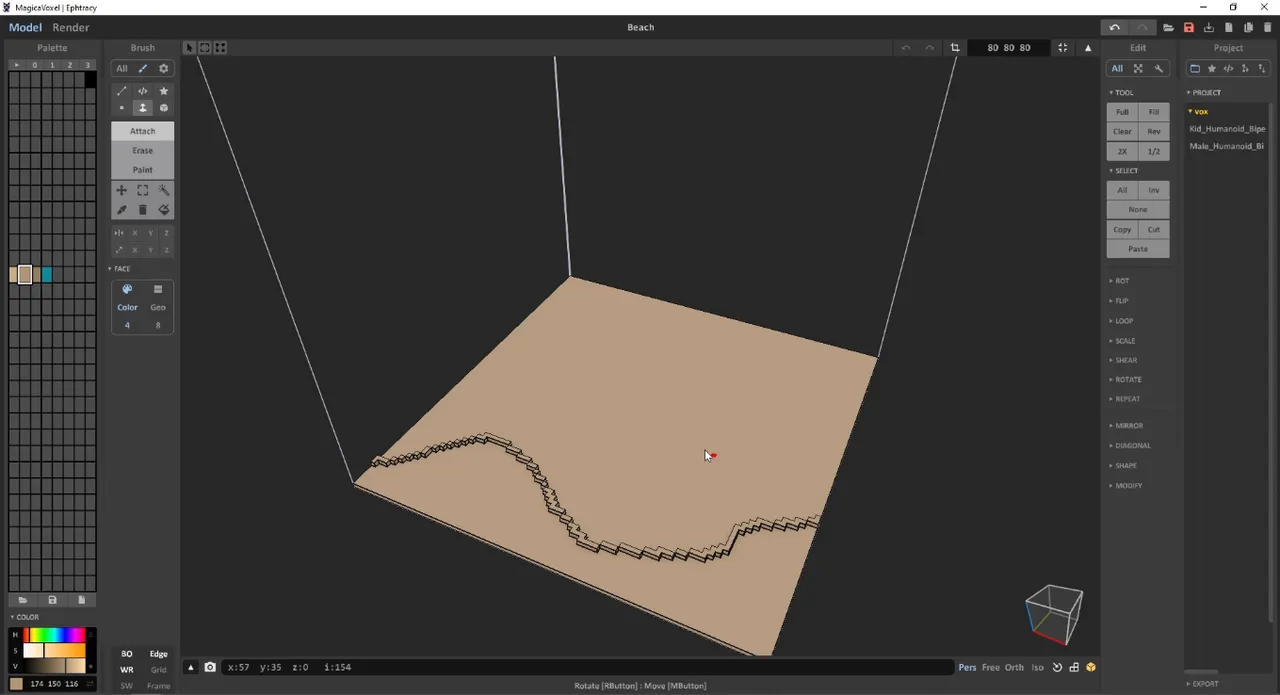The height and width of the screenshot is (695, 1280).
Task: Click the Full tool button
Action: tap(1122, 112)
